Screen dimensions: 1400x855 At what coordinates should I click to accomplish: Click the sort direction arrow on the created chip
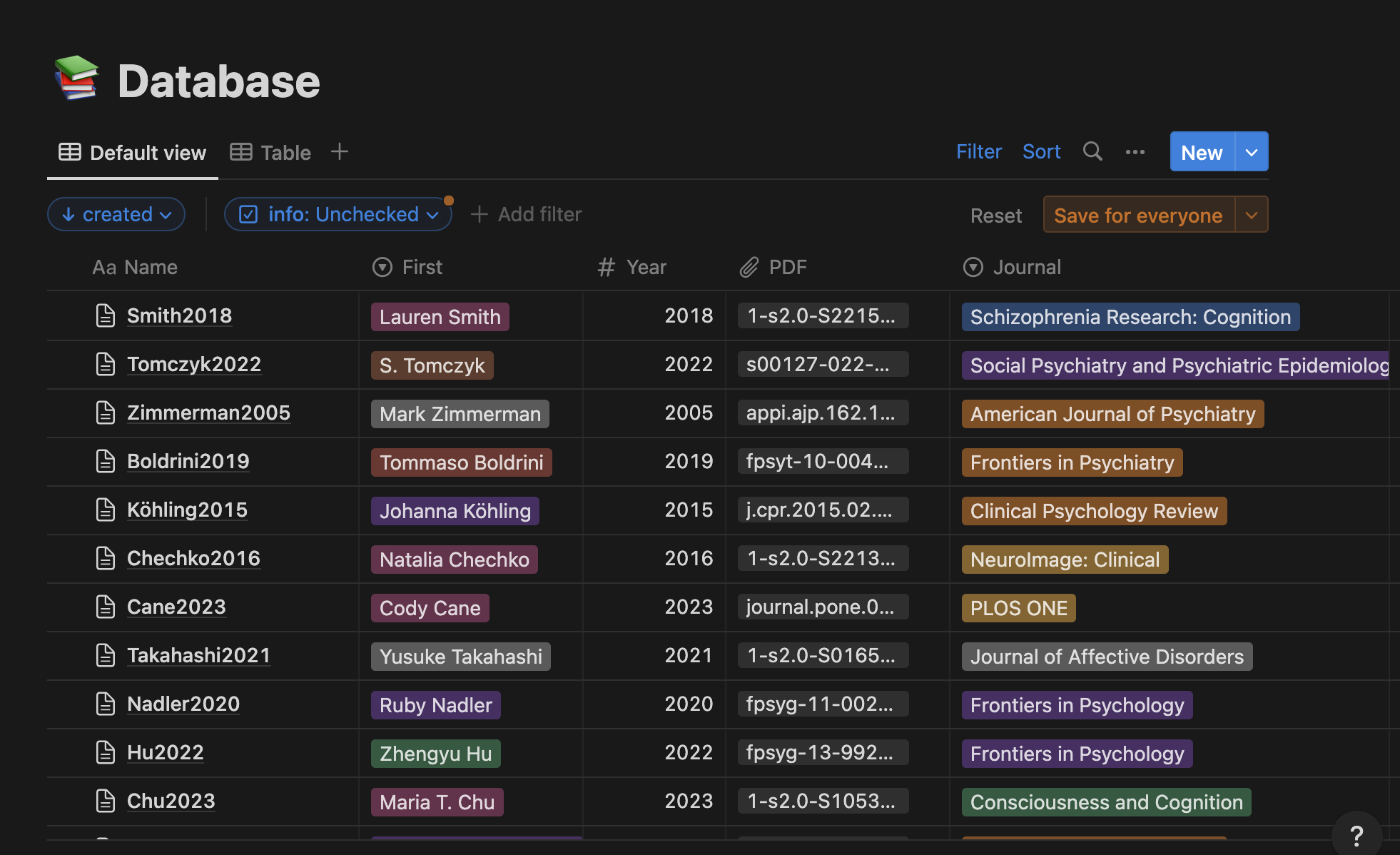click(68, 214)
